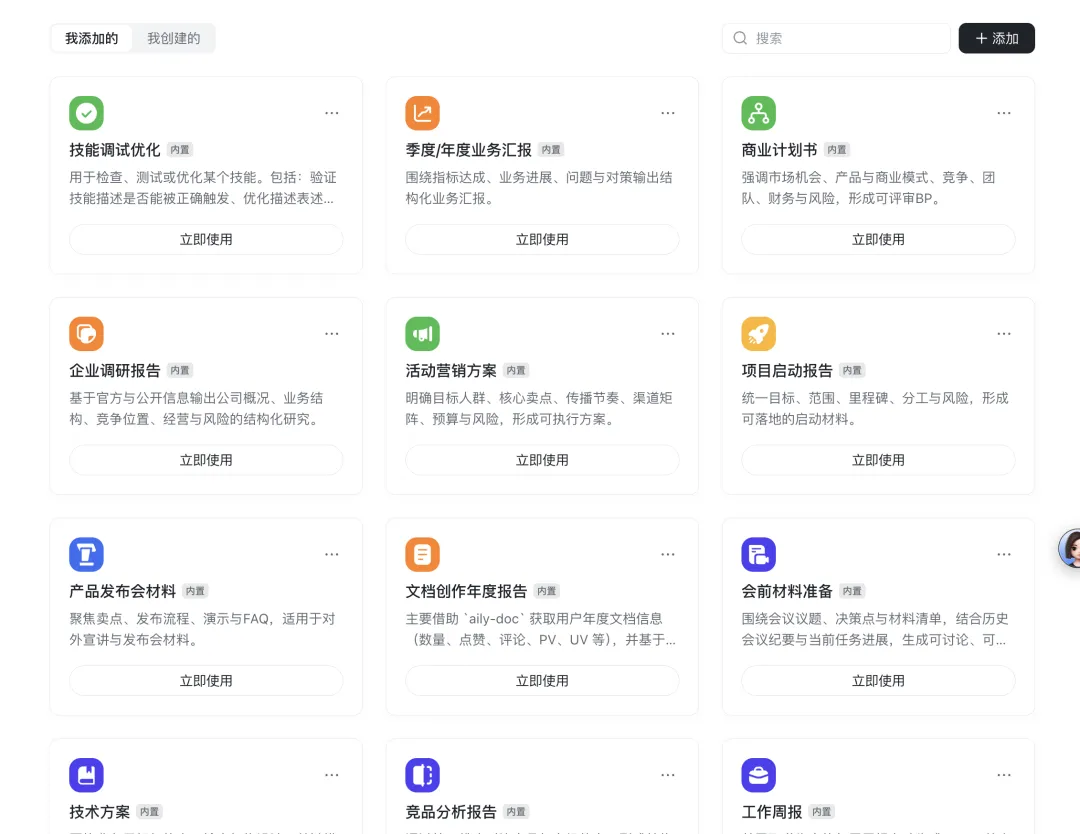This screenshot has height=834, width=1080.
Task: Click the 活动营销方案 megaphone icon
Action: tap(422, 333)
